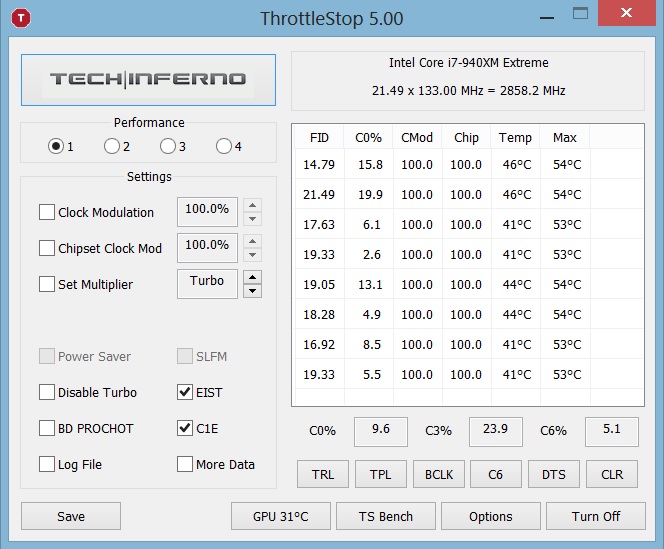The width and height of the screenshot is (664, 549).
Task: Select the FID value 17.63
Action: (x=319, y=225)
